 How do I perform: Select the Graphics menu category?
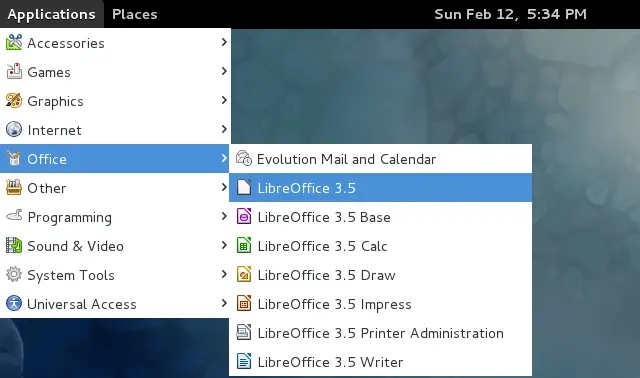(115, 100)
